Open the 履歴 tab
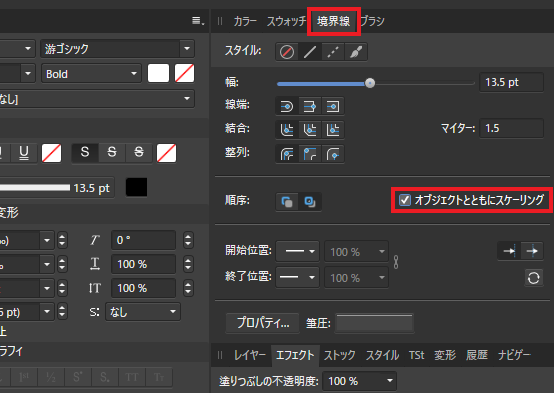Screen dimensions: 555x393 [x=477, y=355]
